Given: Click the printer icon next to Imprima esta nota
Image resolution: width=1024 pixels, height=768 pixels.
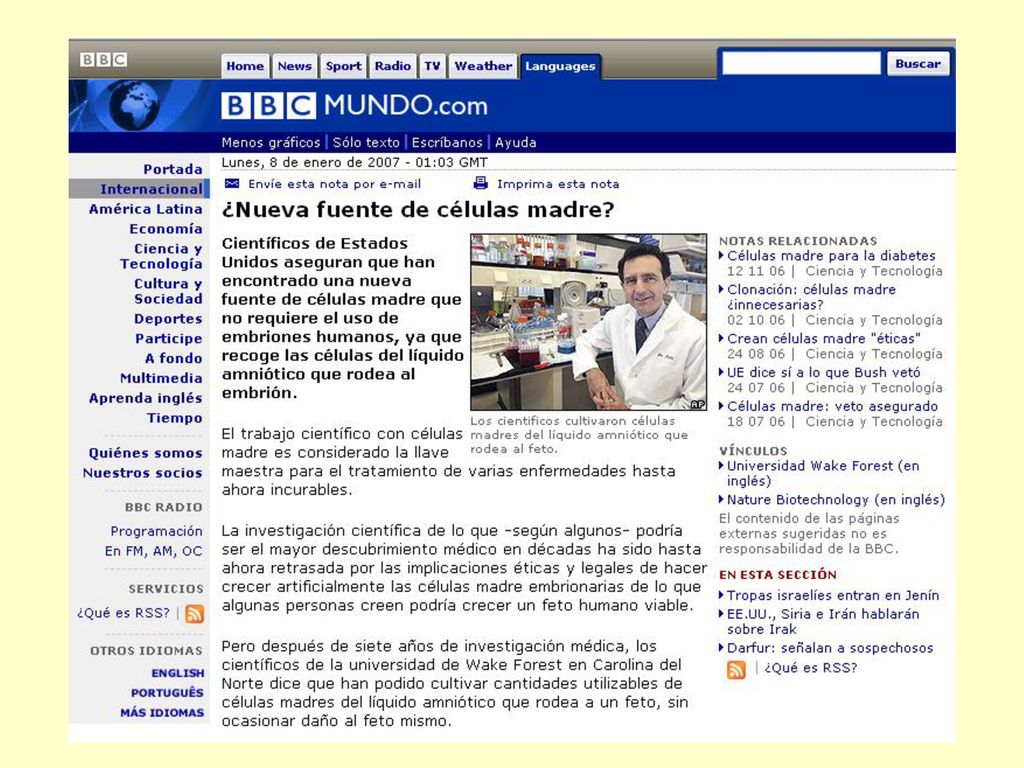Looking at the screenshot, I should [x=480, y=183].
